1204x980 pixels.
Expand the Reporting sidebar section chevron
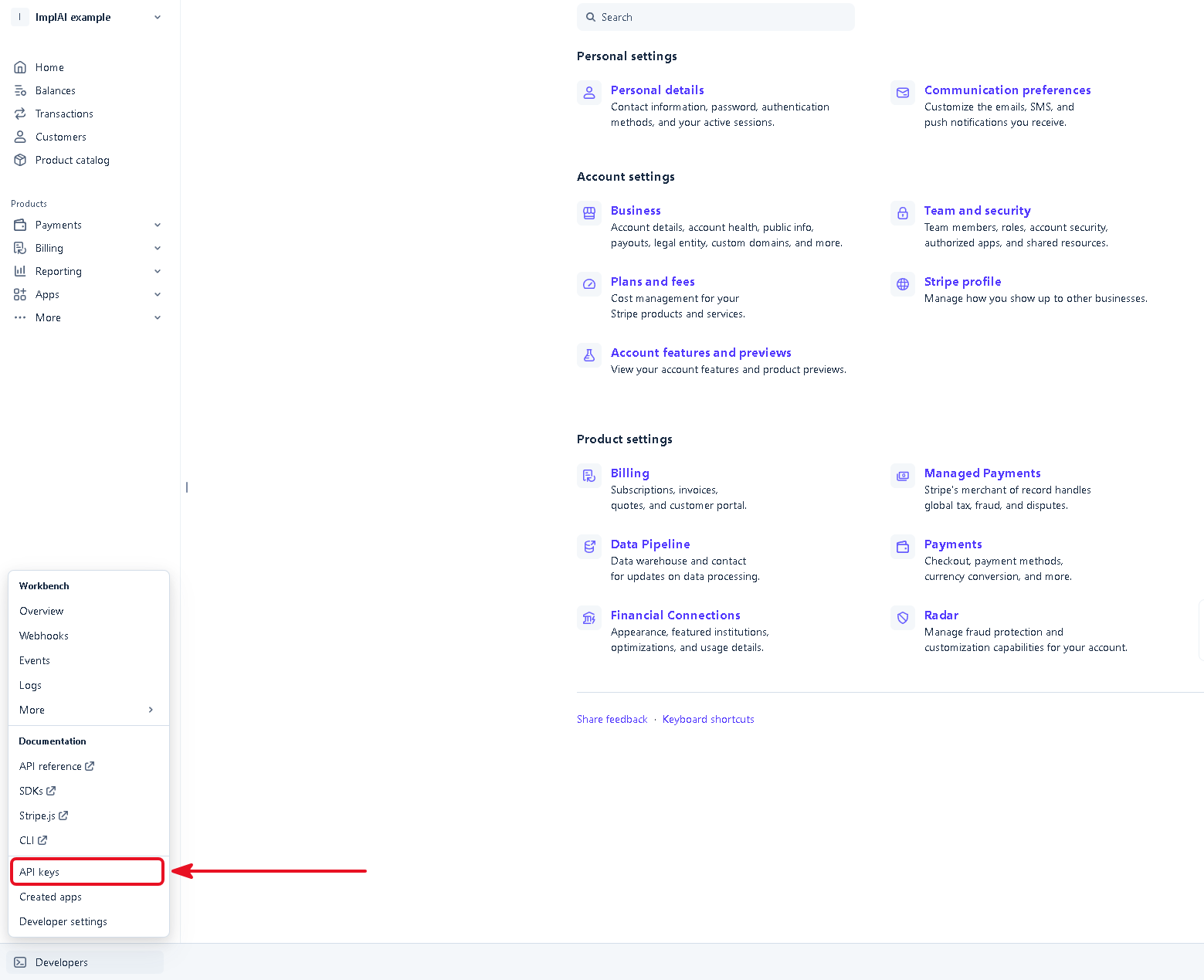click(158, 271)
